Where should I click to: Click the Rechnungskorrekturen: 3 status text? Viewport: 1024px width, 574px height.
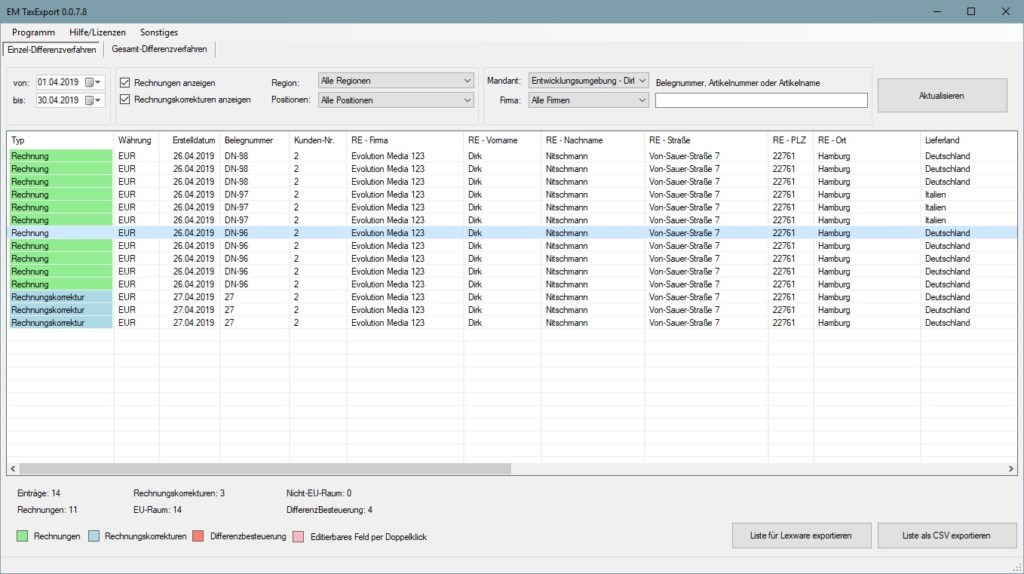click(179, 493)
